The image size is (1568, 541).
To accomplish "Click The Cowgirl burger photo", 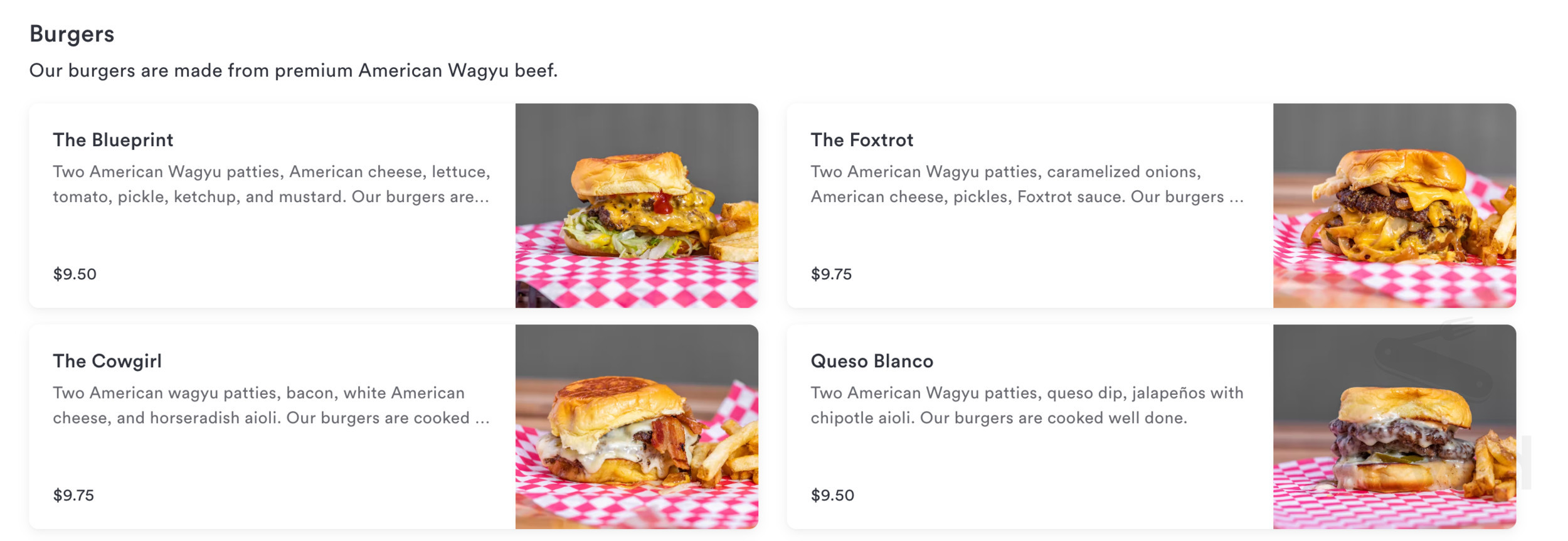I will click(637, 427).
